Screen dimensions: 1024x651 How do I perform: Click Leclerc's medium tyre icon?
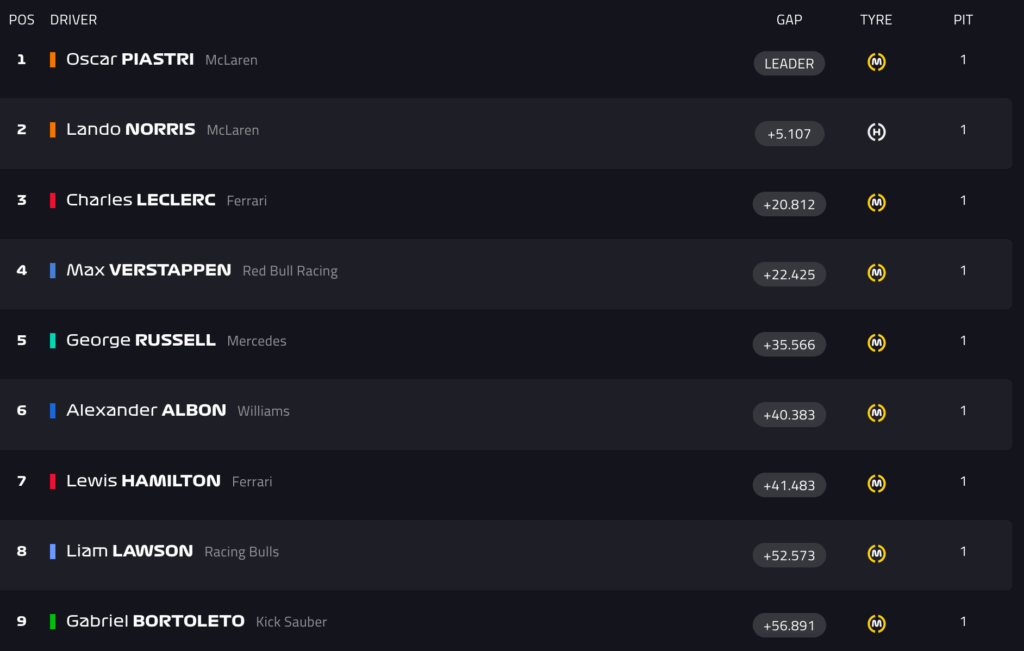pos(876,203)
